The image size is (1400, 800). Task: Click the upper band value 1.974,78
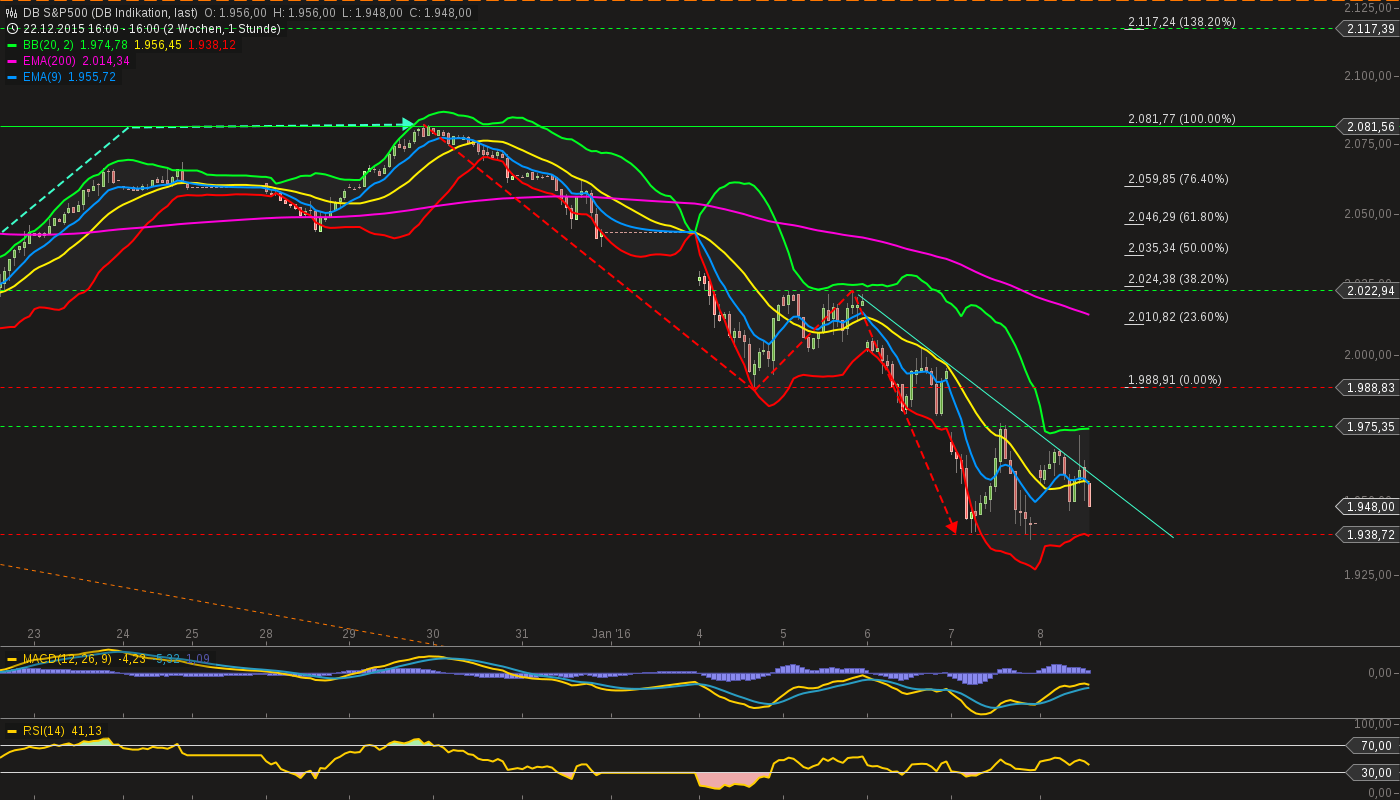pyautogui.click(x=104, y=45)
